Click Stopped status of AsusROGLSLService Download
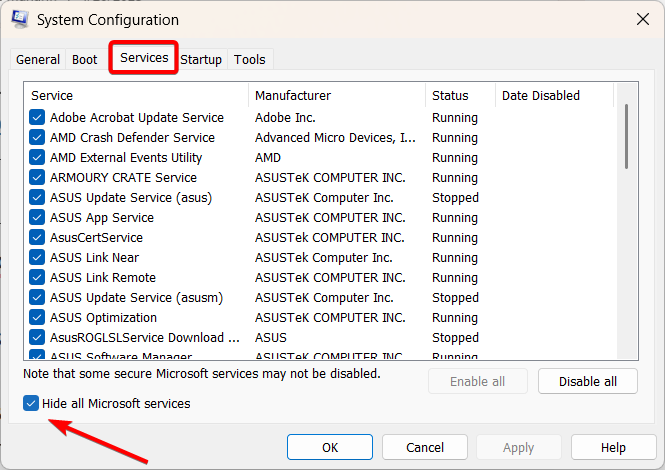The width and height of the screenshot is (665, 470). tap(455, 337)
